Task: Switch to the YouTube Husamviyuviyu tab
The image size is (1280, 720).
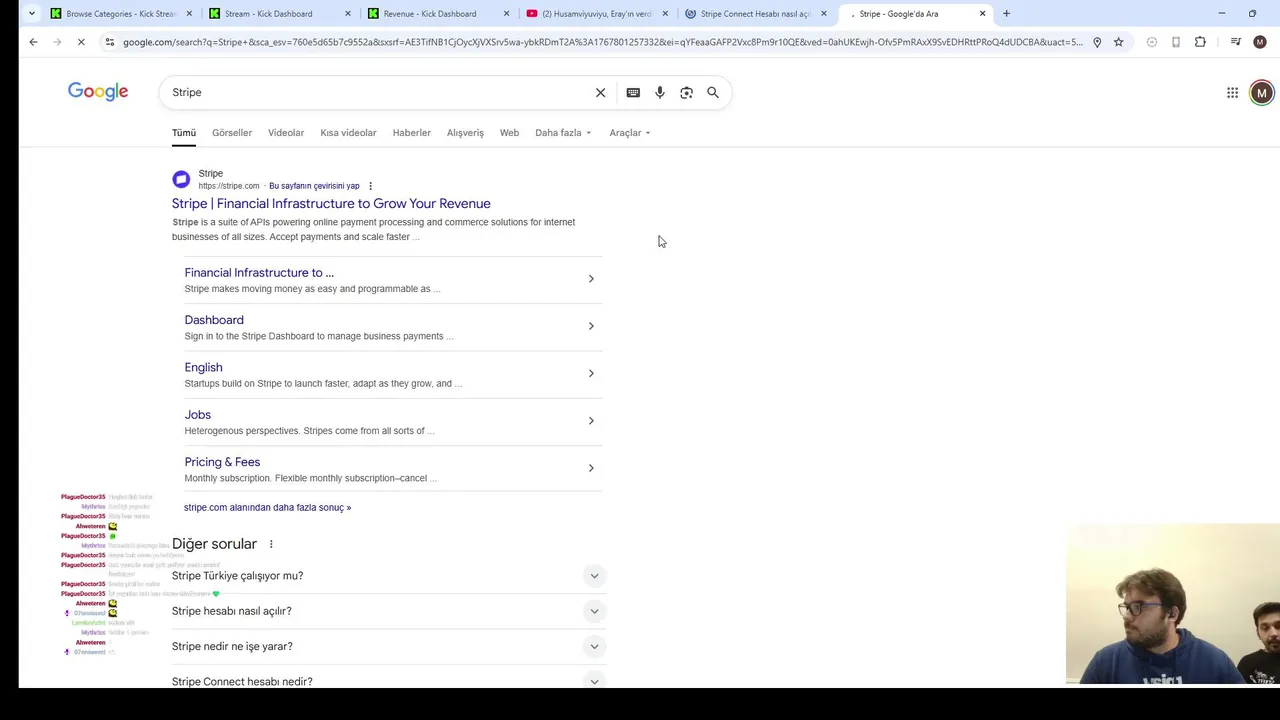Action: (x=597, y=14)
